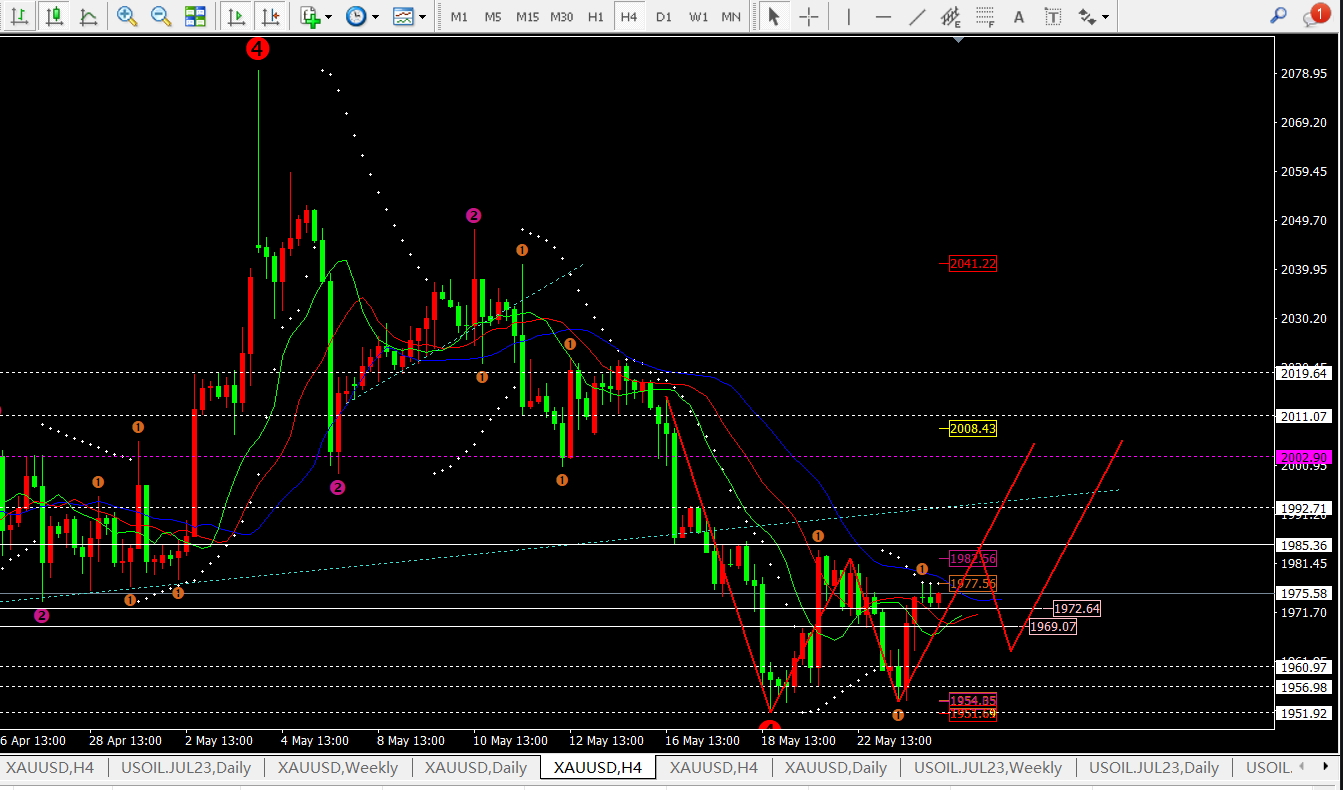Image resolution: width=1343 pixels, height=790 pixels.
Task: Click the 1960.97 axis price tag
Action: point(1303,667)
